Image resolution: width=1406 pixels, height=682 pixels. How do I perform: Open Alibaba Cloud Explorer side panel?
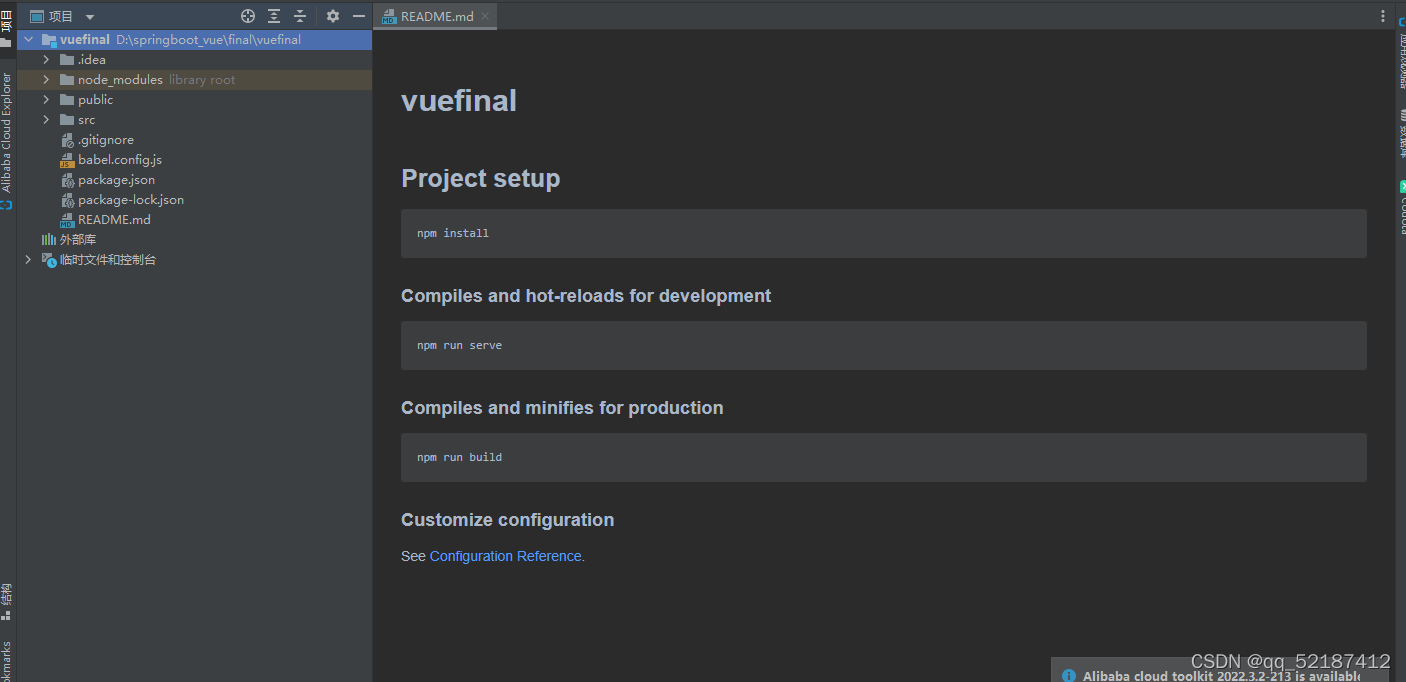6,133
